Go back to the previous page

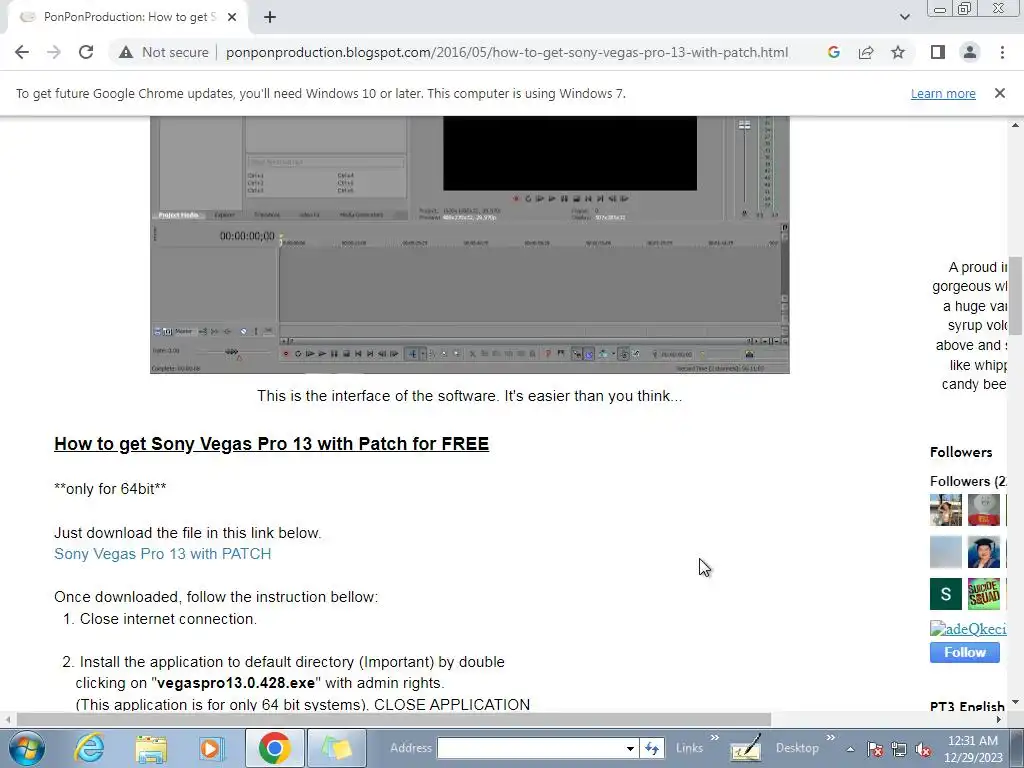[22, 52]
